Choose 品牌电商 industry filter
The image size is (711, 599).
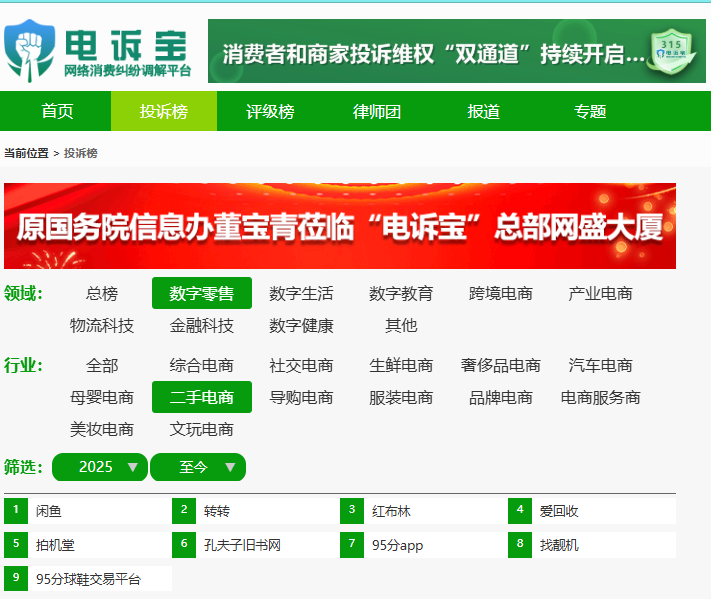pyautogui.click(x=501, y=397)
